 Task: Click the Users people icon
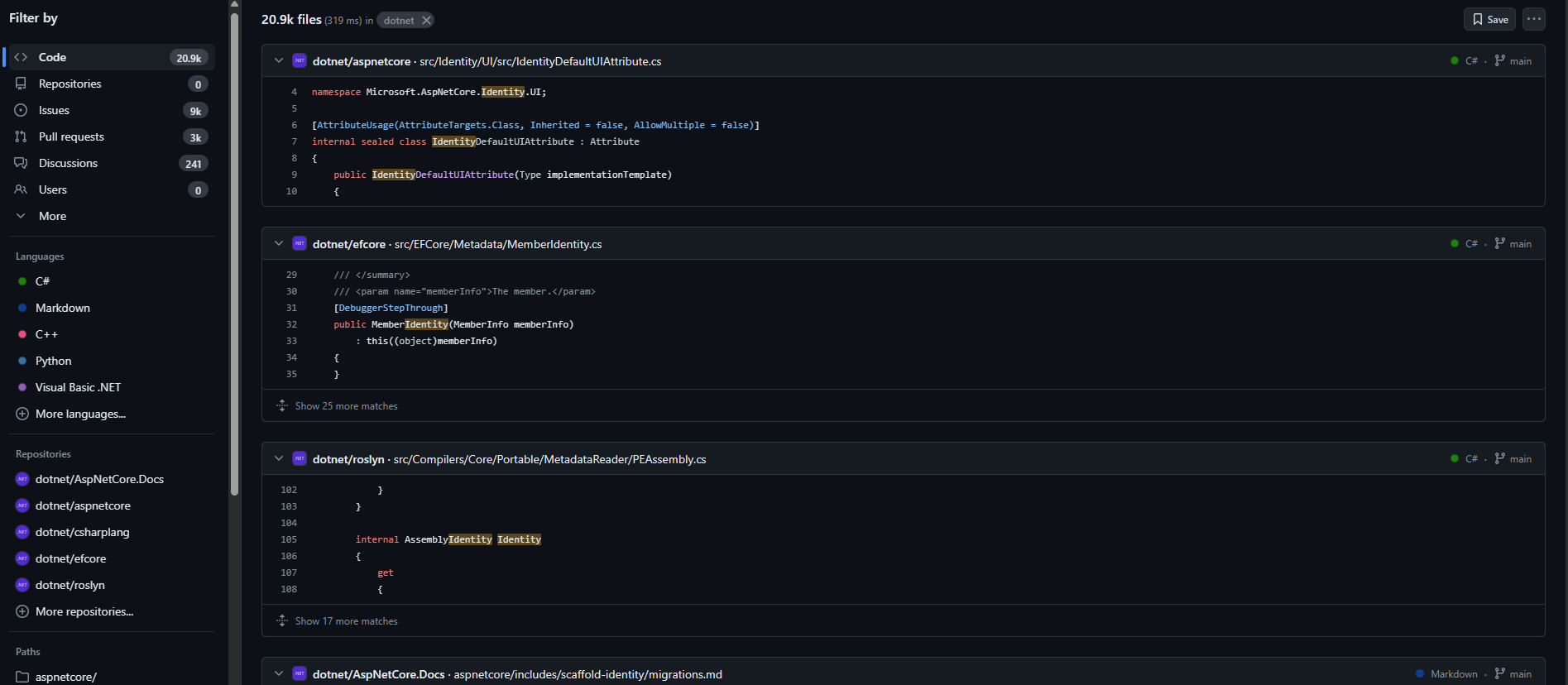pyautogui.click(x=21, y=189)
